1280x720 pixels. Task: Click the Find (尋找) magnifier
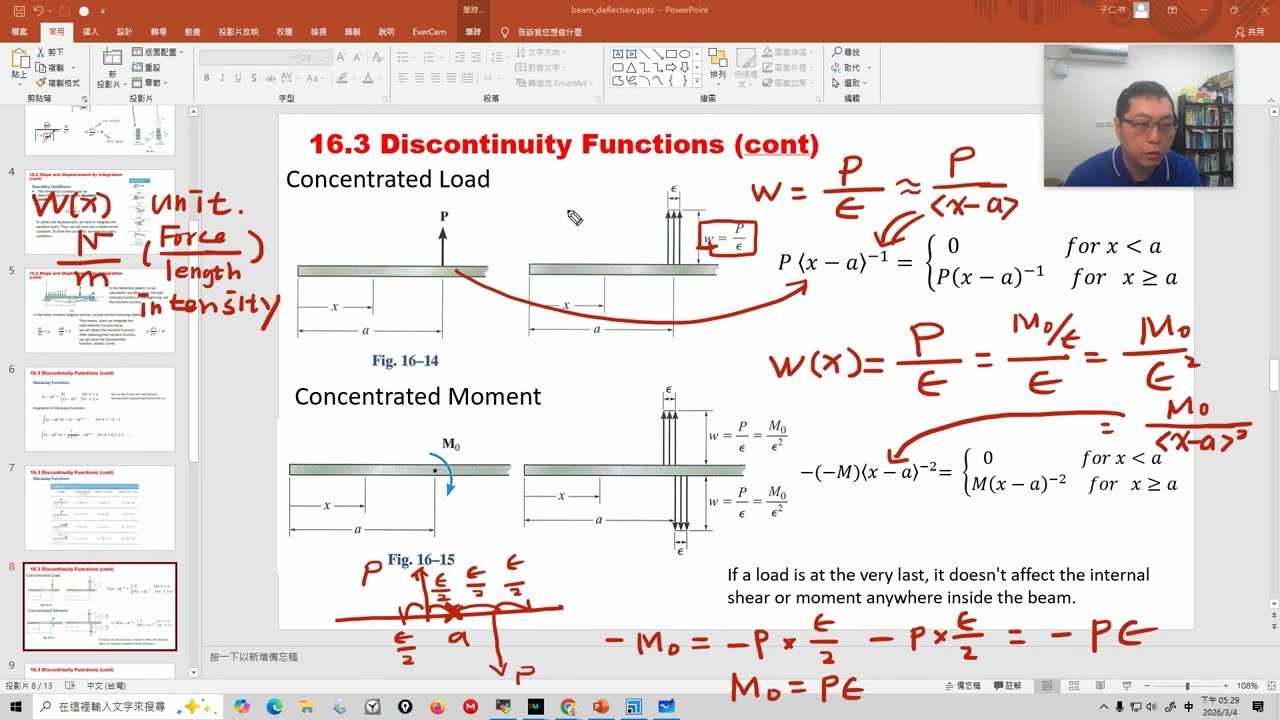[x=846, y=53]
